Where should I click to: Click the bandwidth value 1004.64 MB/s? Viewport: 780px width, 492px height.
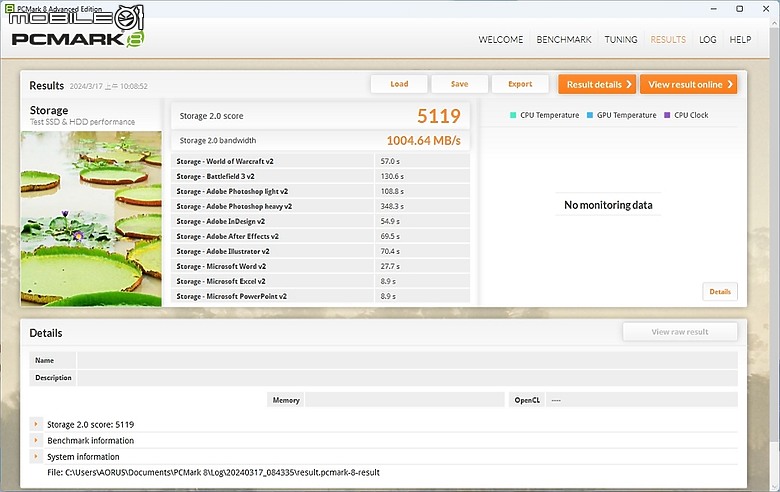424,141
